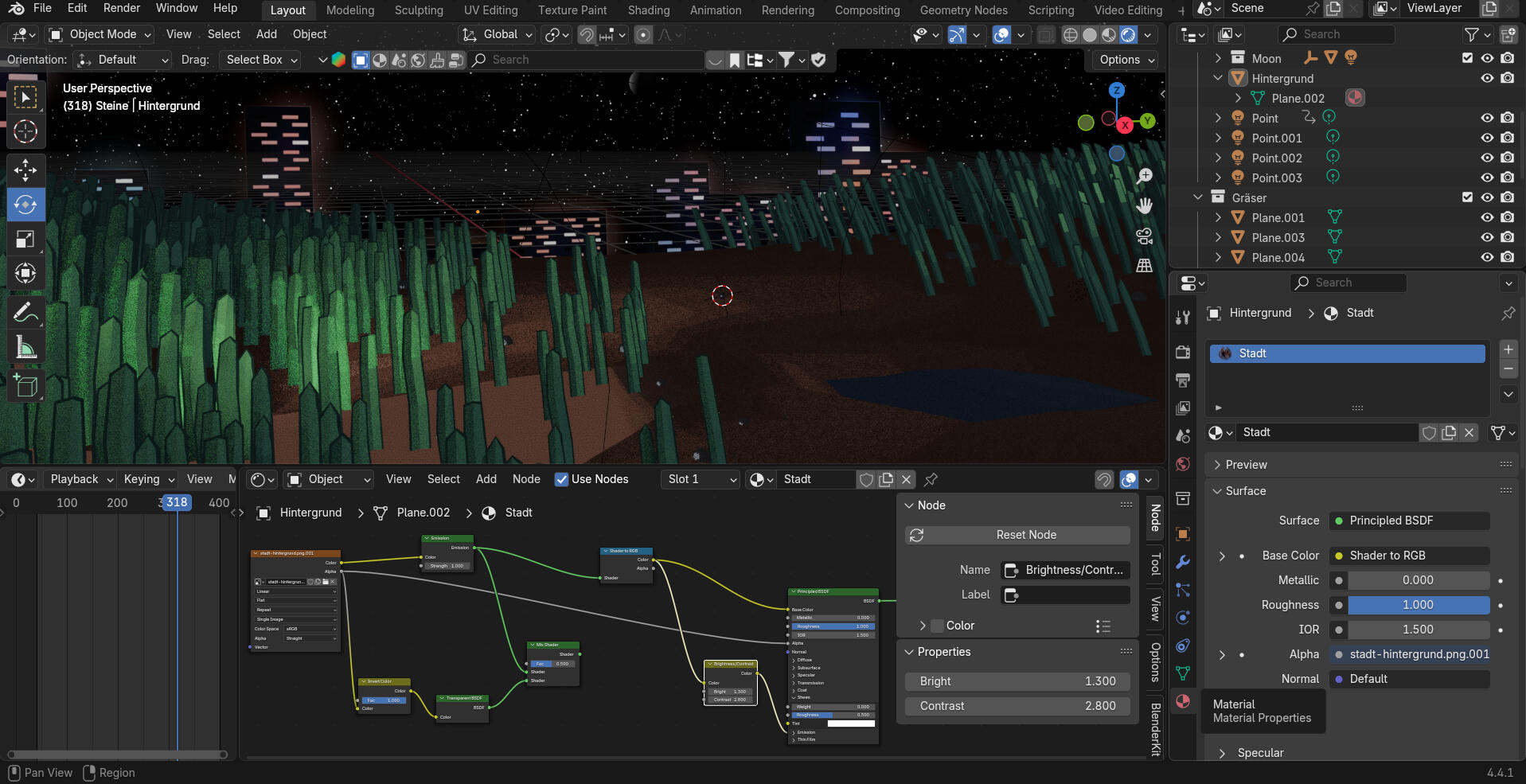
Task: Activate the Scale tool
Action: [x=25, y=239]
